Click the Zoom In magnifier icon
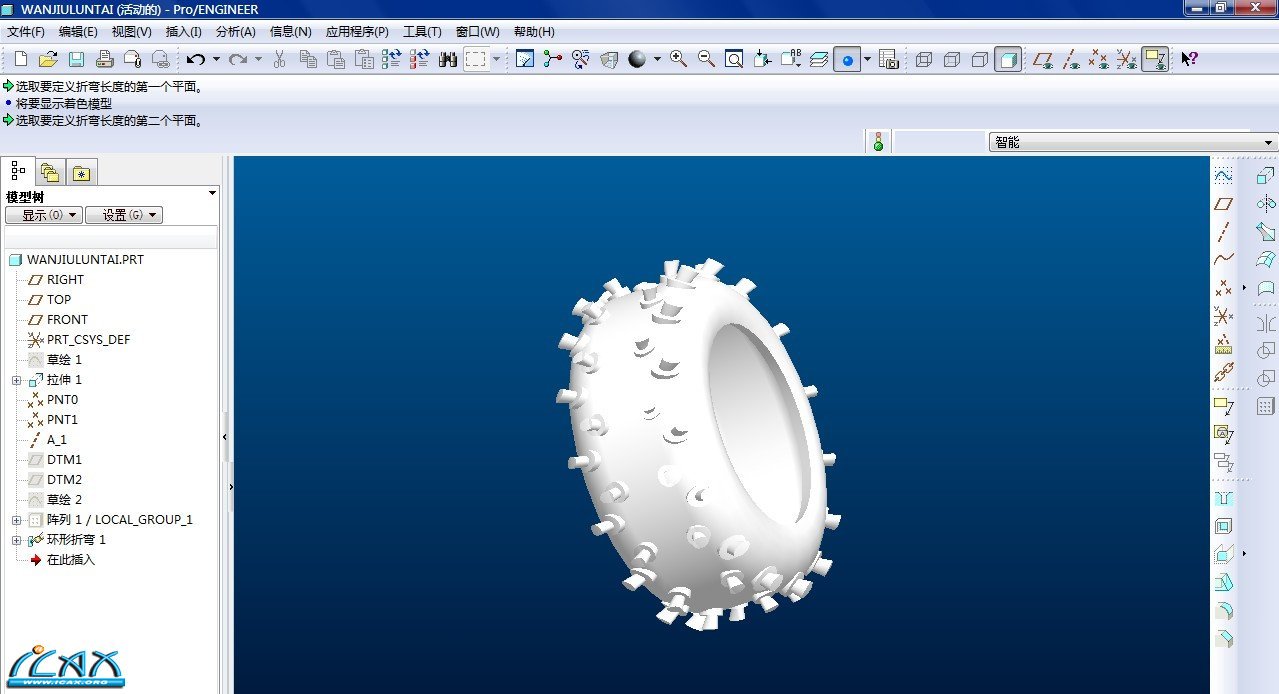The width and height of the screenshot is (1279, 694). pyautogui.click(x=678, y=59)
